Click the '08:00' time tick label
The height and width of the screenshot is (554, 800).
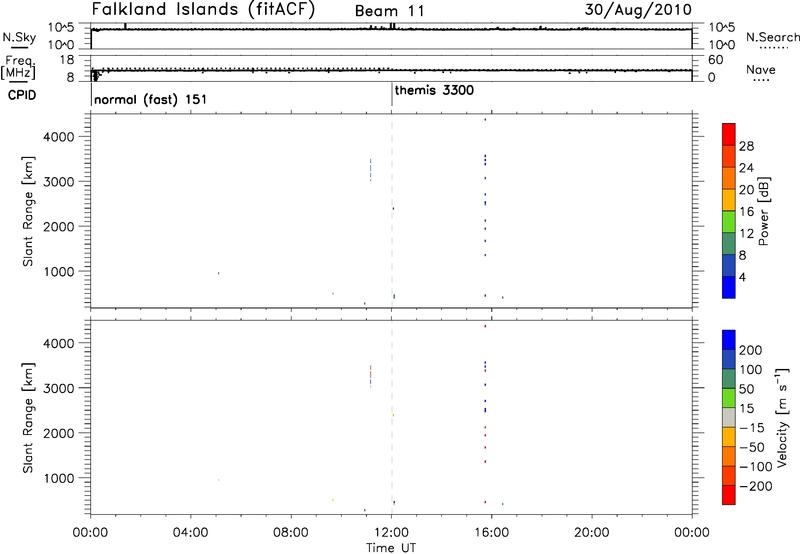click(291, 533)
